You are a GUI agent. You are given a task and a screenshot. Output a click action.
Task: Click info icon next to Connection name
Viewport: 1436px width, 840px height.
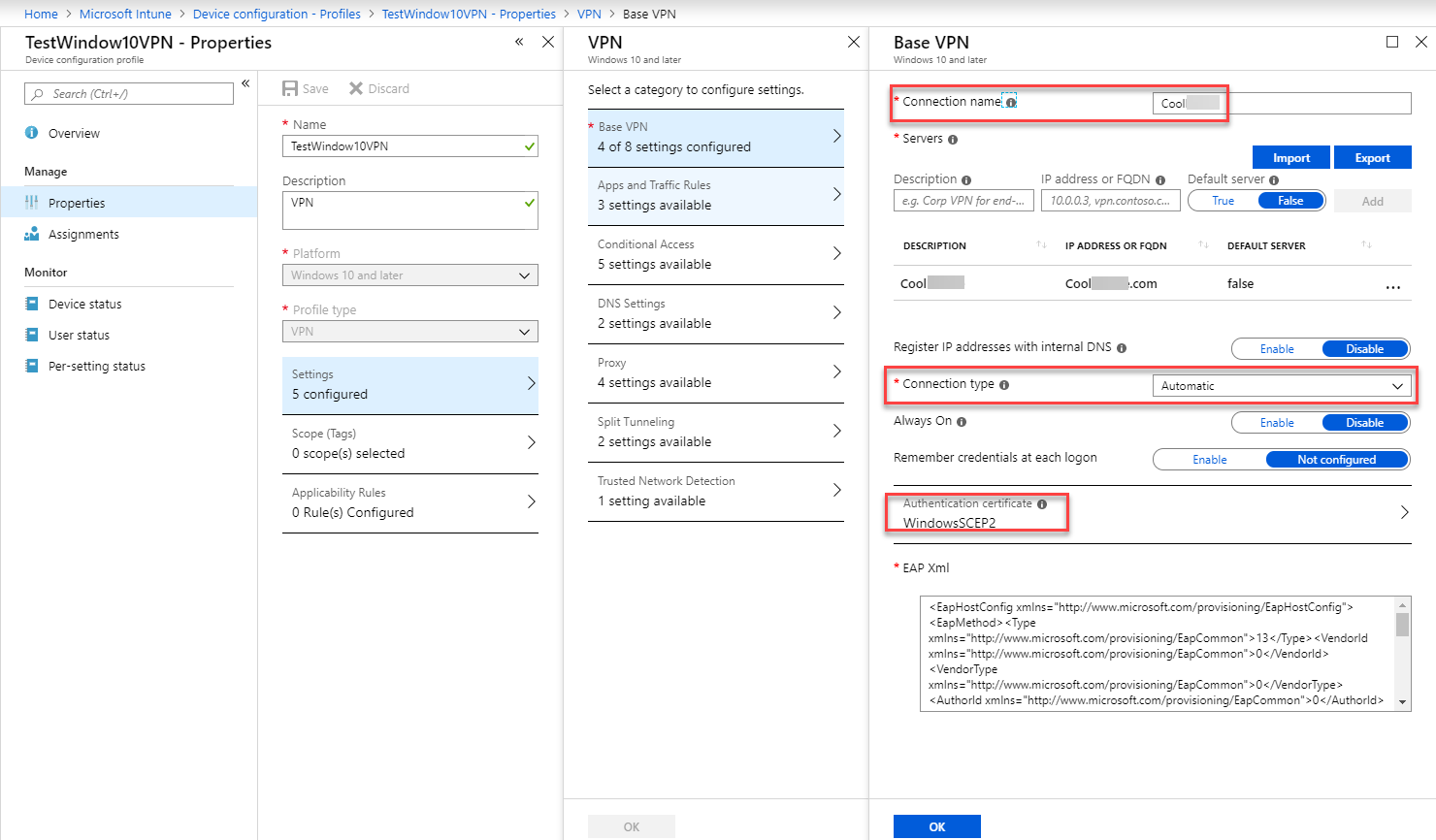click(1011, 102)
